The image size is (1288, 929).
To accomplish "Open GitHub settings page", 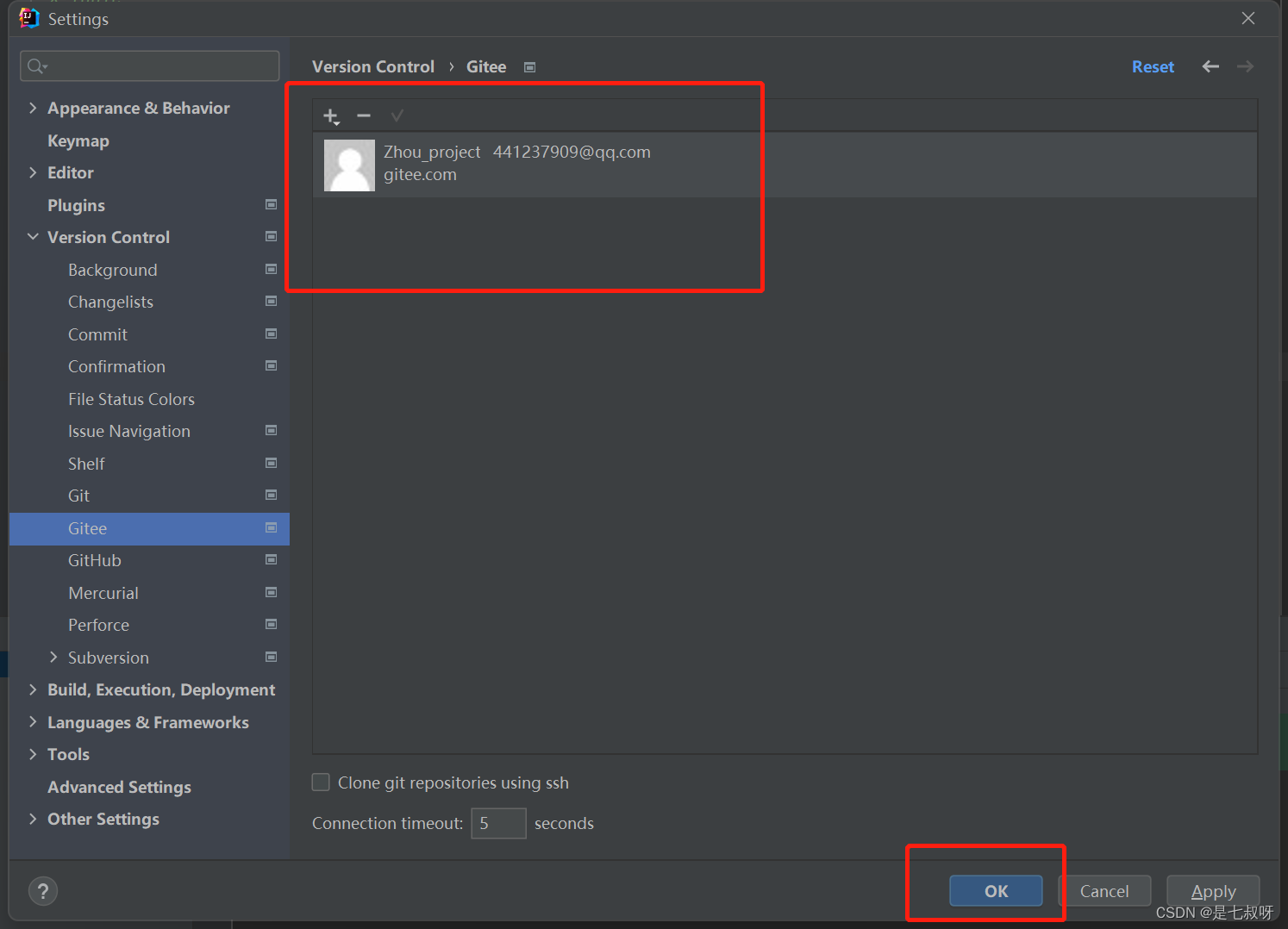I will coord(95,560).
